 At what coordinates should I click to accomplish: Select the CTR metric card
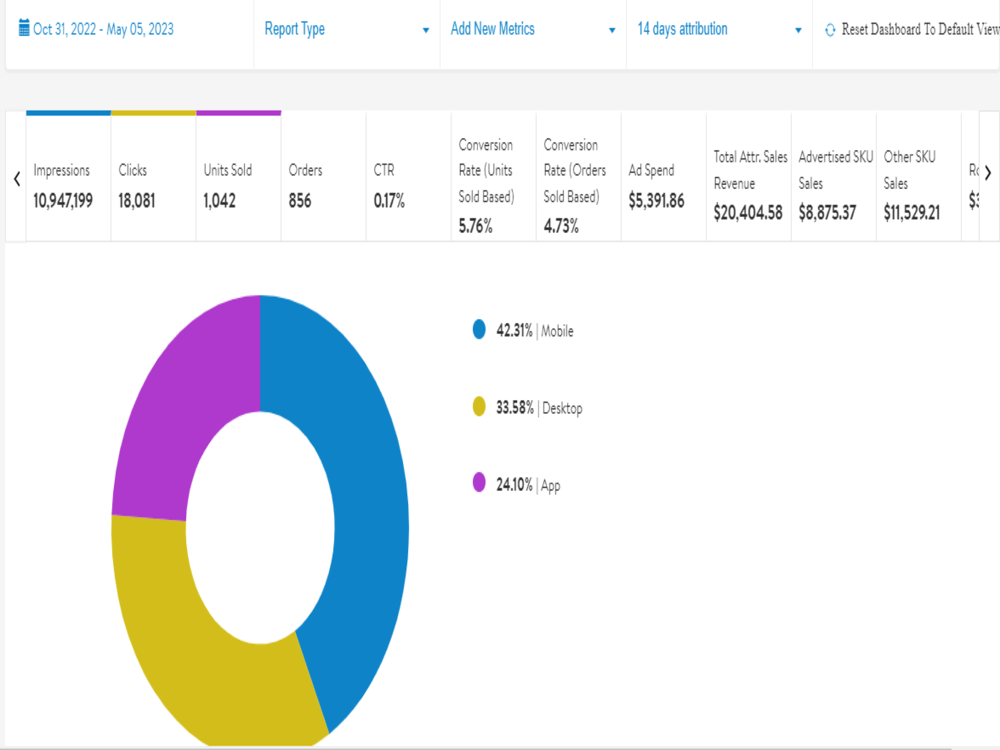pos(409,176)
